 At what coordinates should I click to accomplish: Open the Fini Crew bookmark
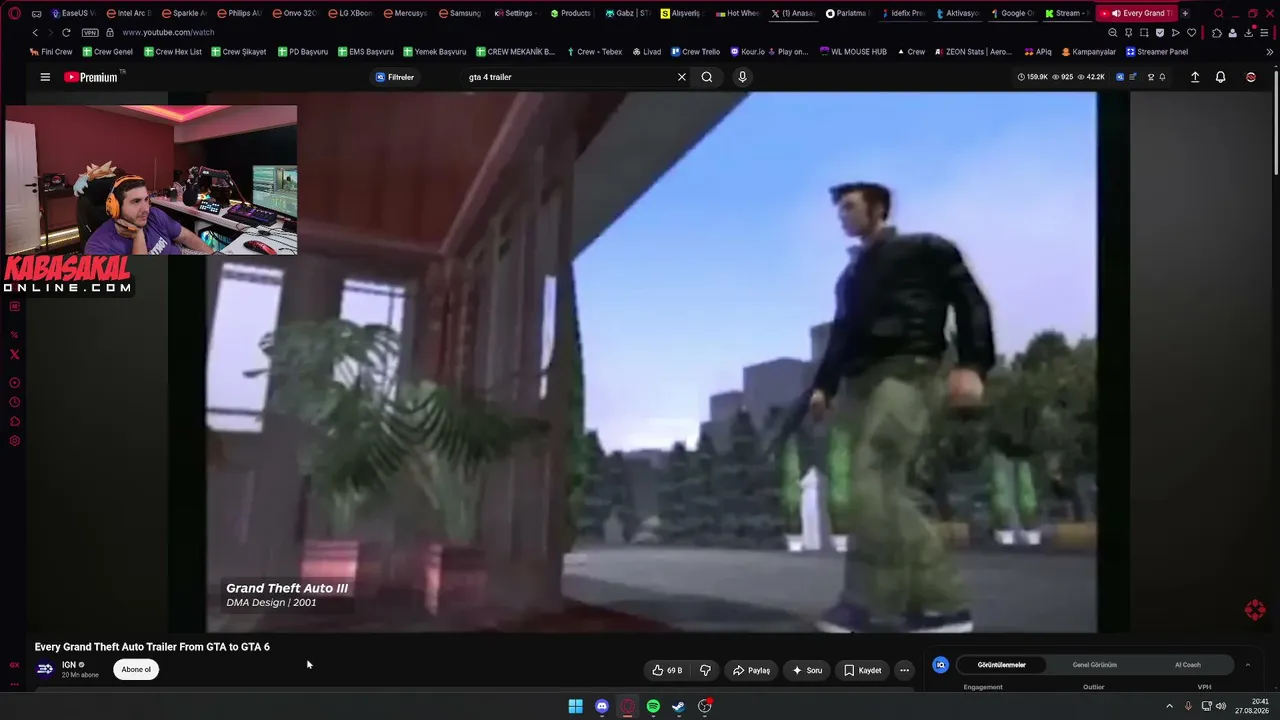click(x=51, y=51)
